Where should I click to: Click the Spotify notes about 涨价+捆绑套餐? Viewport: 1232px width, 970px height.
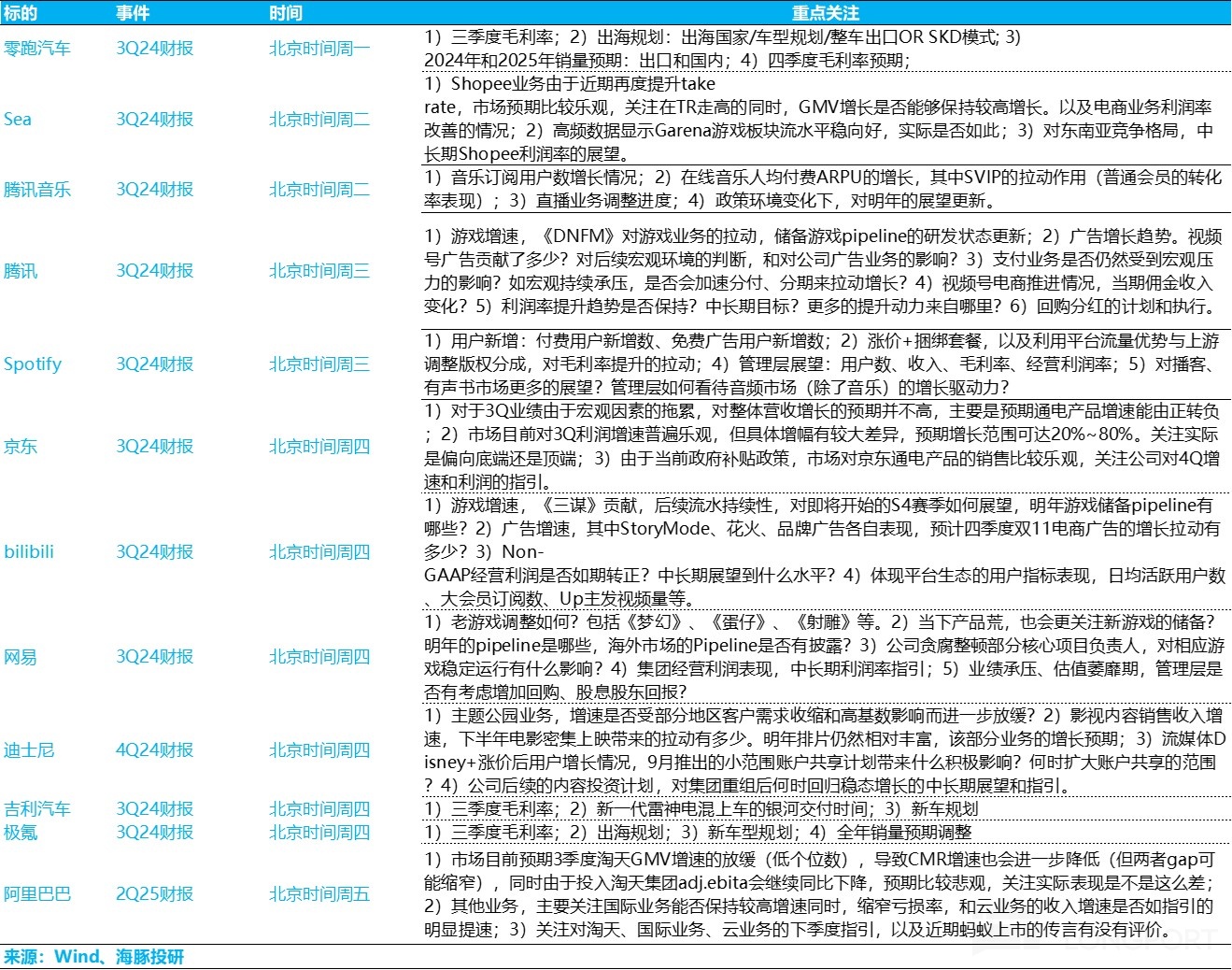tap(822, 364)
